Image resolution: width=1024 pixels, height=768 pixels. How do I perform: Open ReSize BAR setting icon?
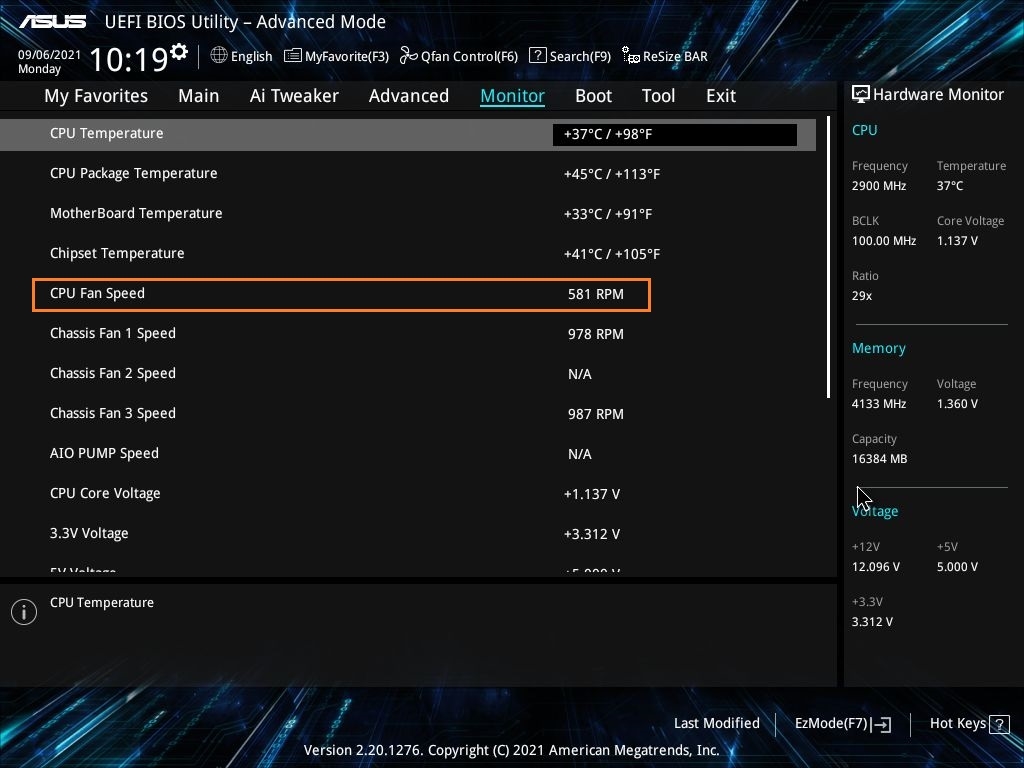tap(630, 56)
